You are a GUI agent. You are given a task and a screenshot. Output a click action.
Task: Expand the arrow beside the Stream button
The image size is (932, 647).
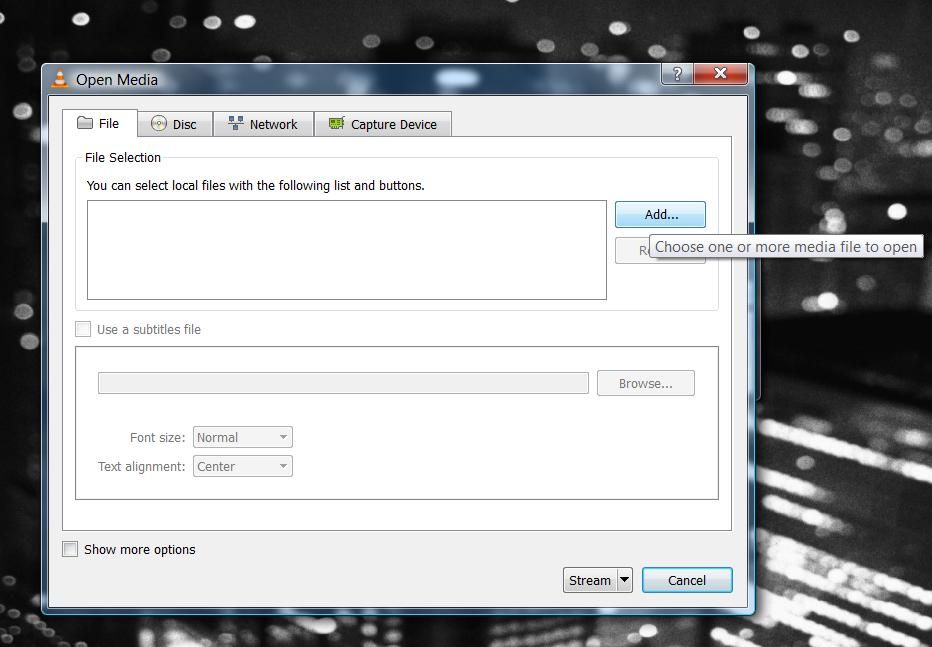(625, 580)
